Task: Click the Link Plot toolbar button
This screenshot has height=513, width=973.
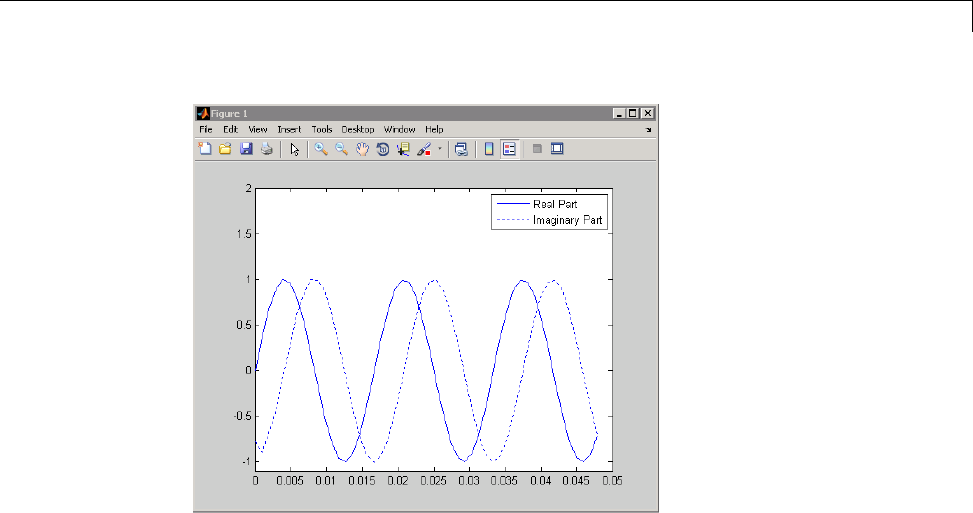Action: (461, 149)
